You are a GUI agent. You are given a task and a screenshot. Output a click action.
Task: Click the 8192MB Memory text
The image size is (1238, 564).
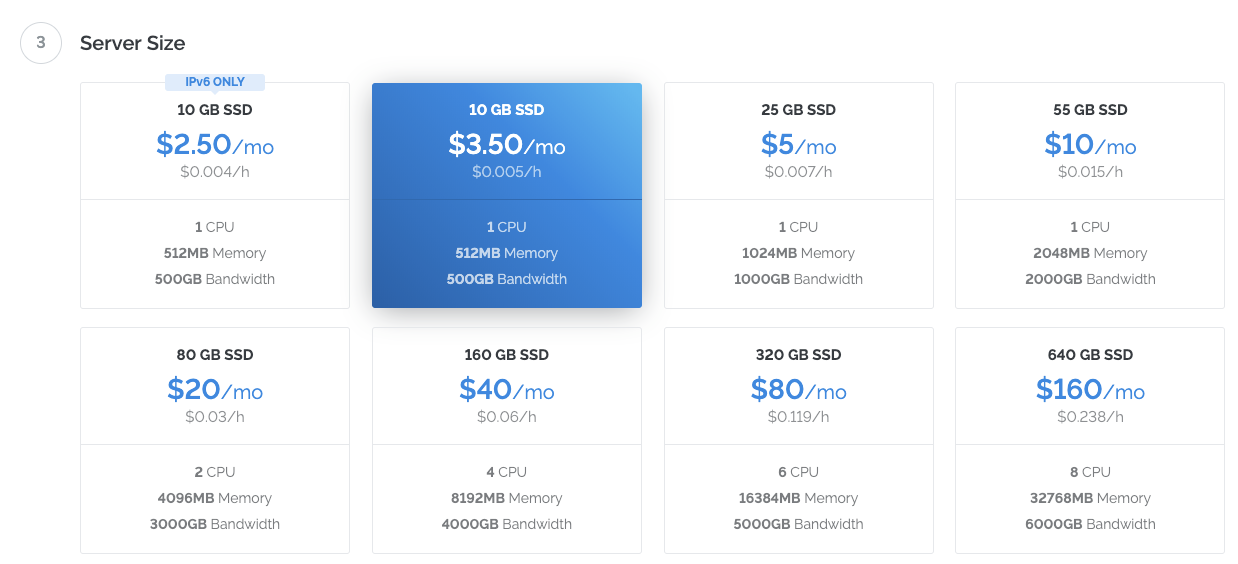pyautogui.click(x=507, y=498)
